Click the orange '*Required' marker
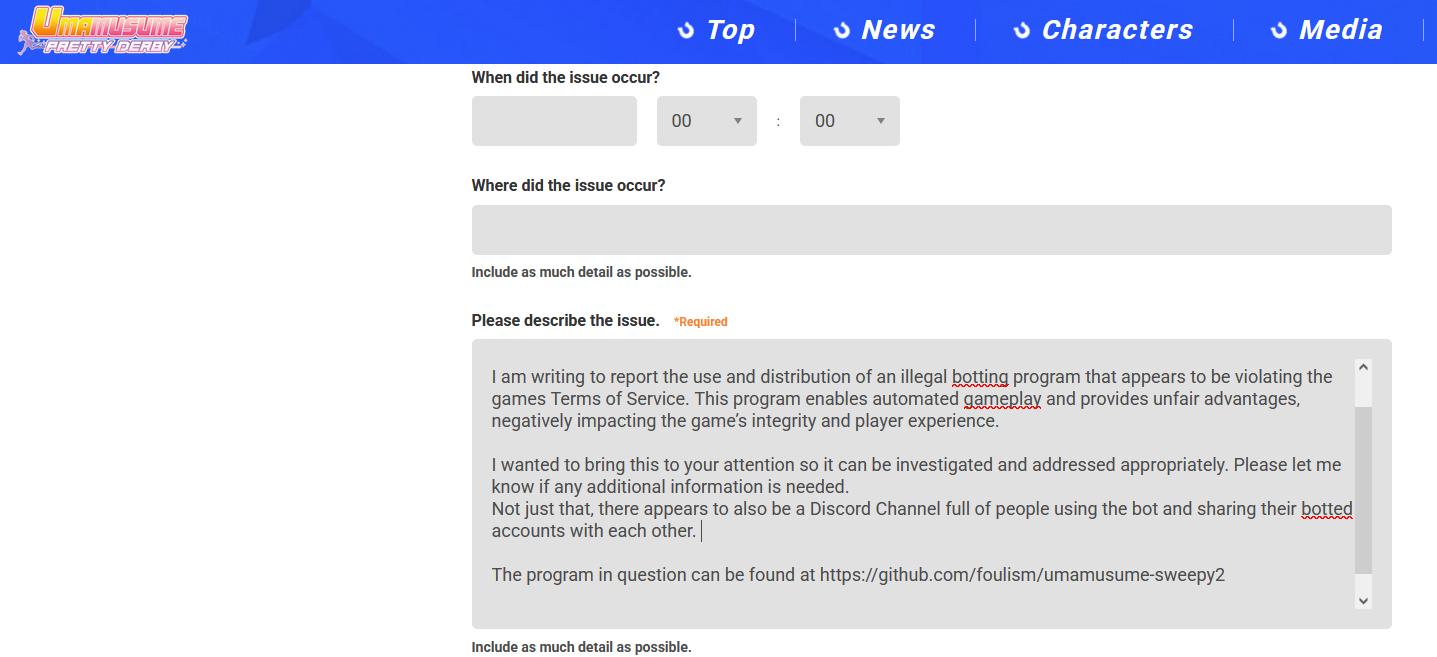 pos(701,322)
